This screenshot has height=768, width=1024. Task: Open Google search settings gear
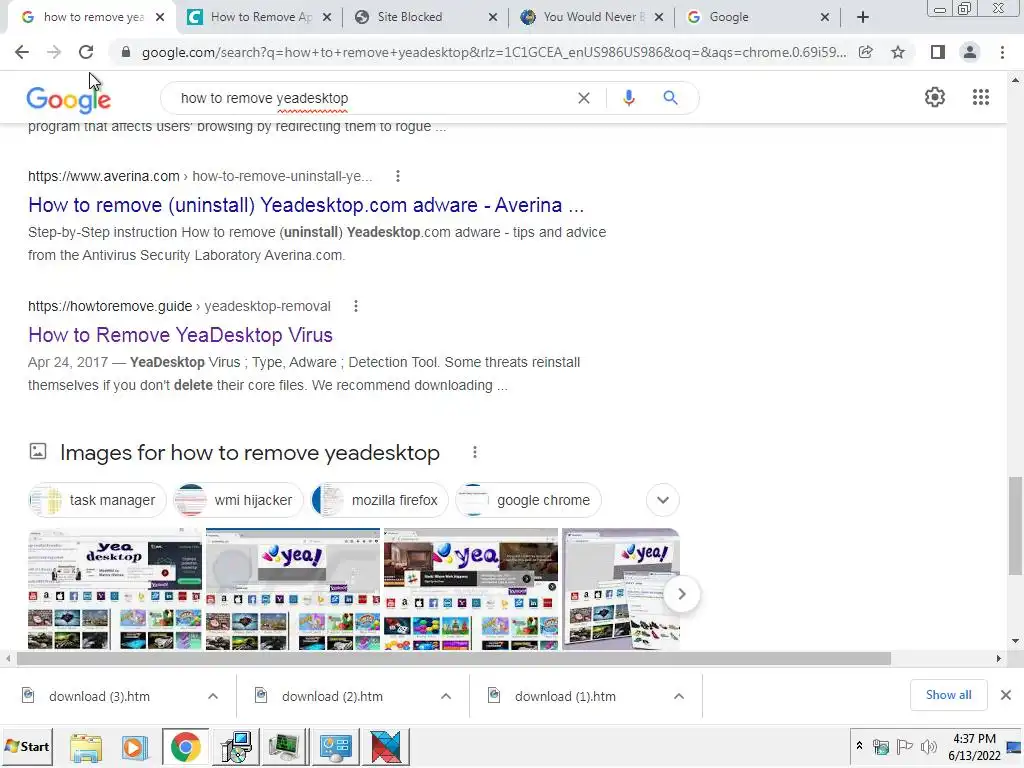935,97
